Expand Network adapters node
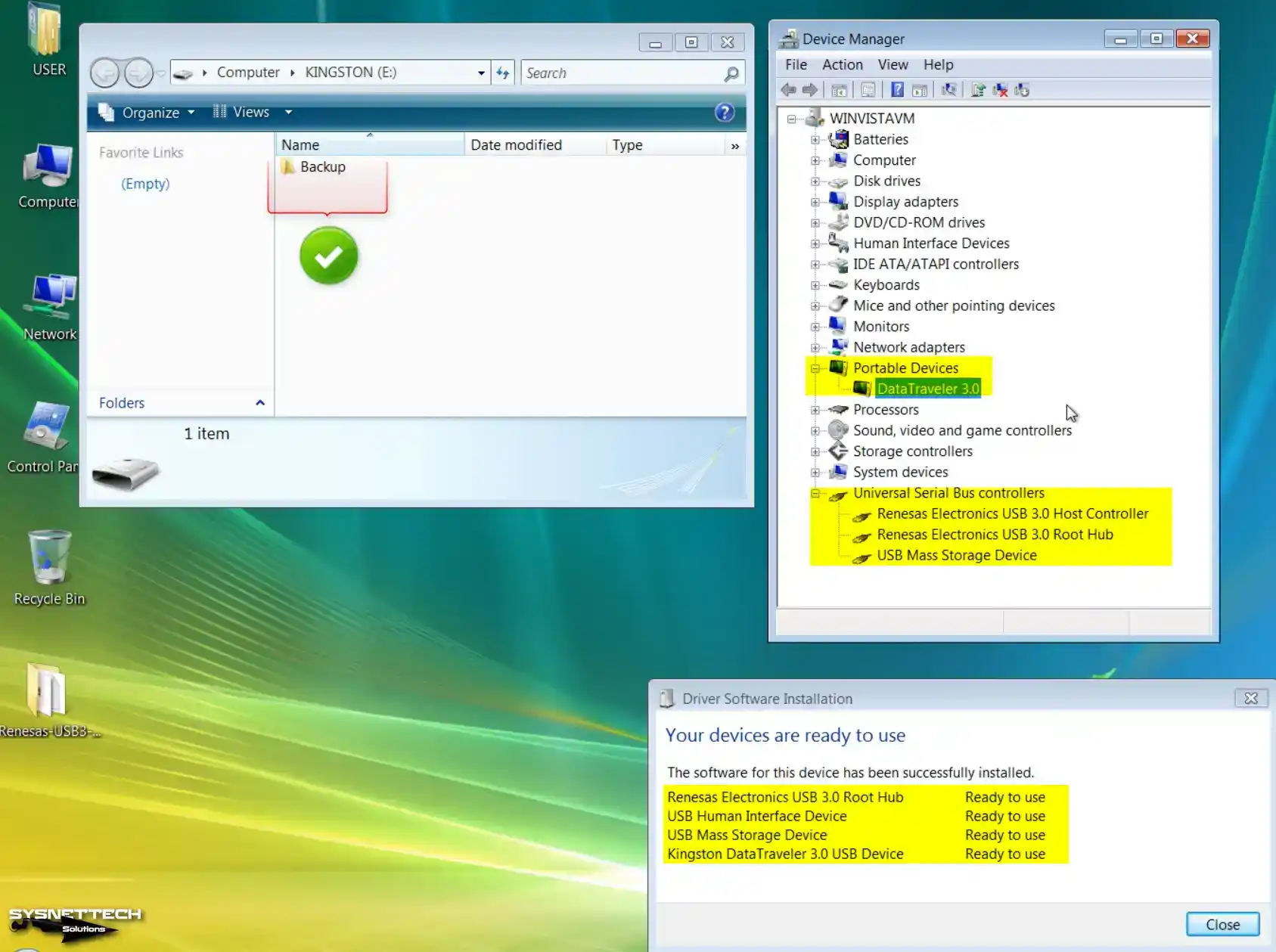This screenshot has height=952, width=1276. [x=815, y=348]
